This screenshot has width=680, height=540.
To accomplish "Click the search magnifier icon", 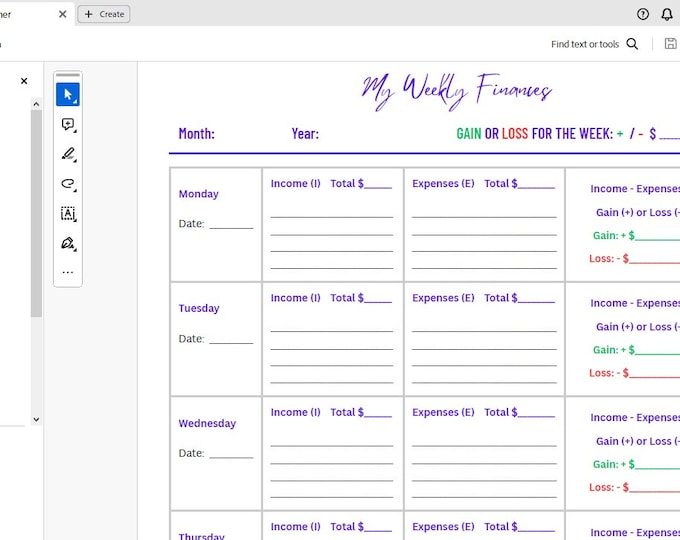I will 632,44.
